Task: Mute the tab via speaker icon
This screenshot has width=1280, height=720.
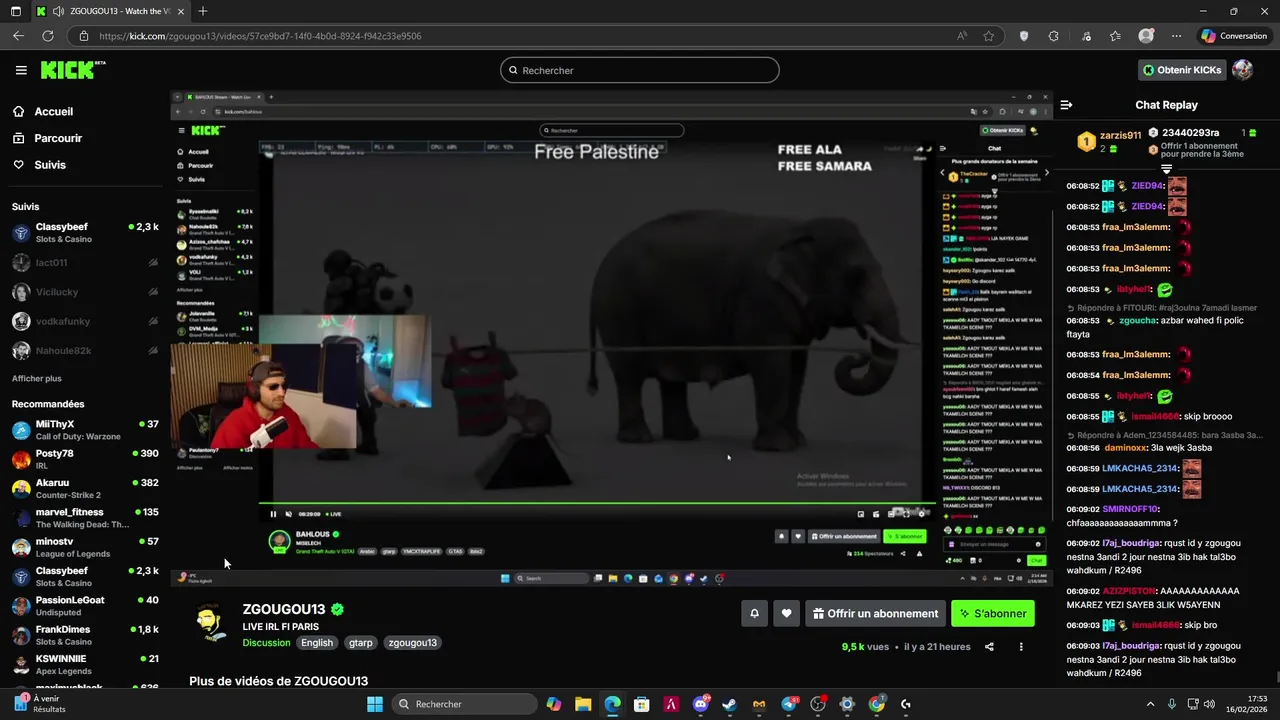Action: click(x=56, y=11)
